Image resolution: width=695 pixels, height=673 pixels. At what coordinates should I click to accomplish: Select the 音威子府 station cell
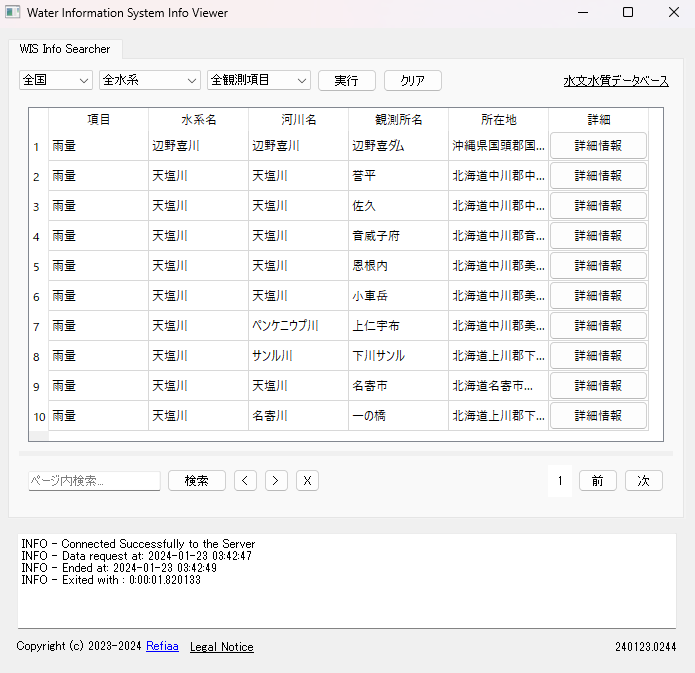click(x=398, y=236)
